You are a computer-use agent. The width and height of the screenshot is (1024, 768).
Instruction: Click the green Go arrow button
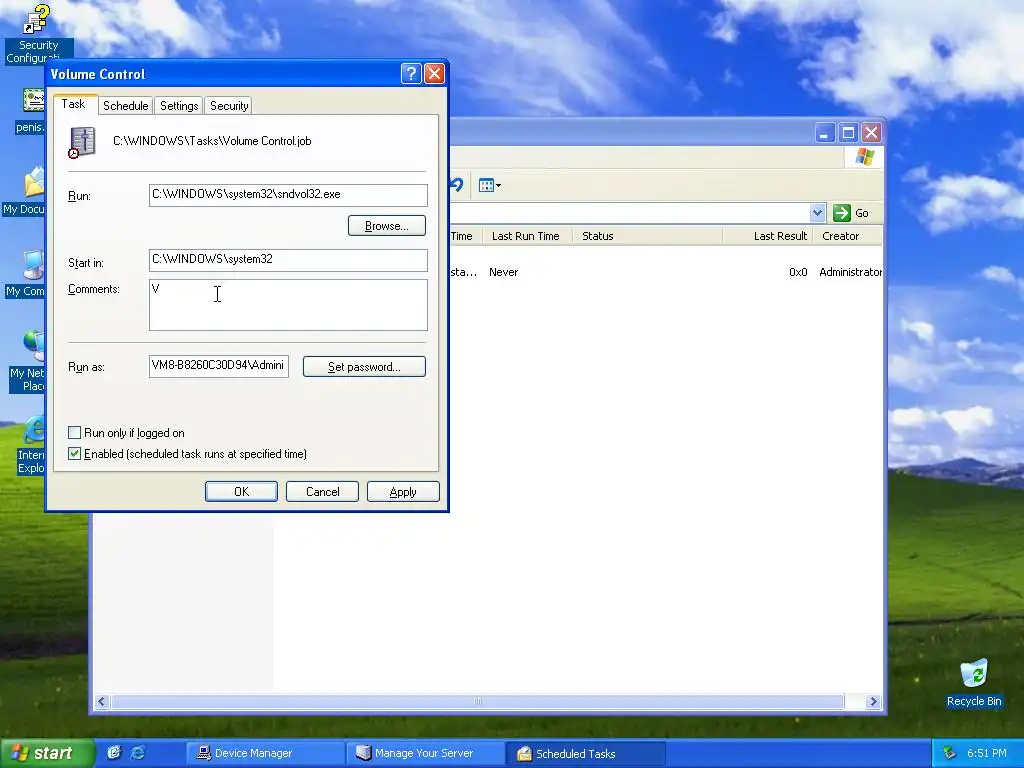(842, 213)
